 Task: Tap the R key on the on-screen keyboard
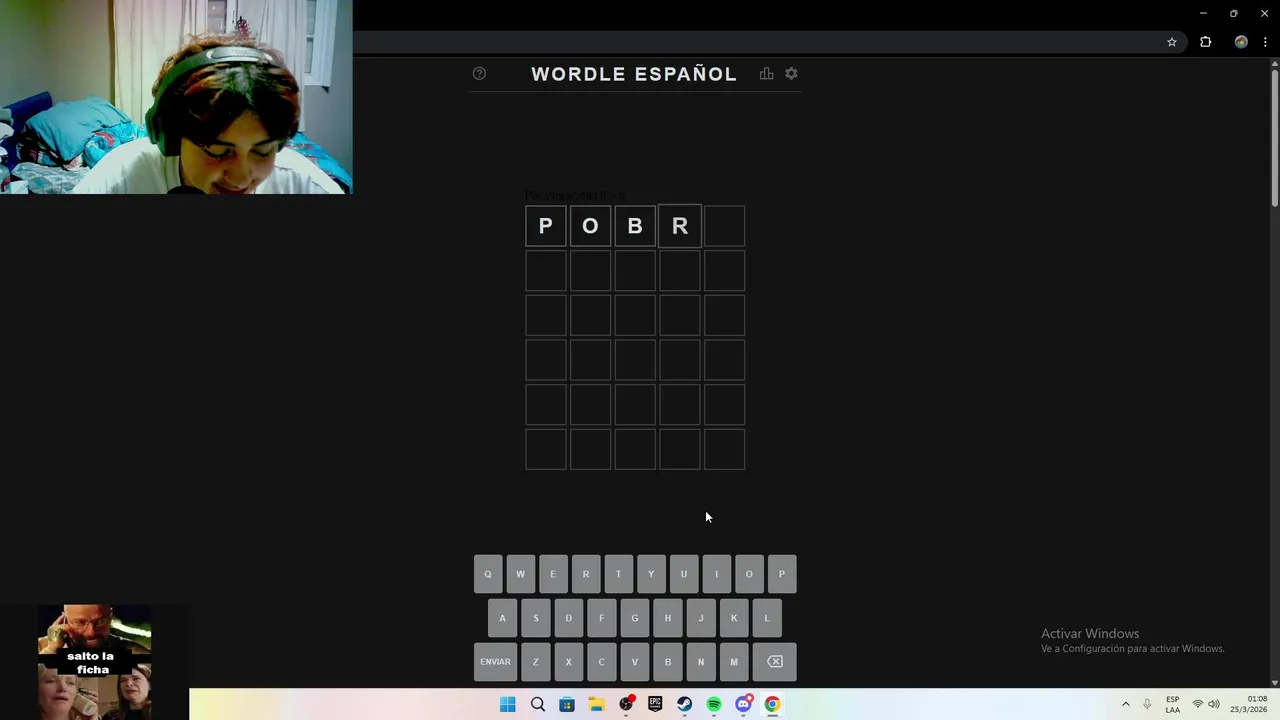click(586, 574)
